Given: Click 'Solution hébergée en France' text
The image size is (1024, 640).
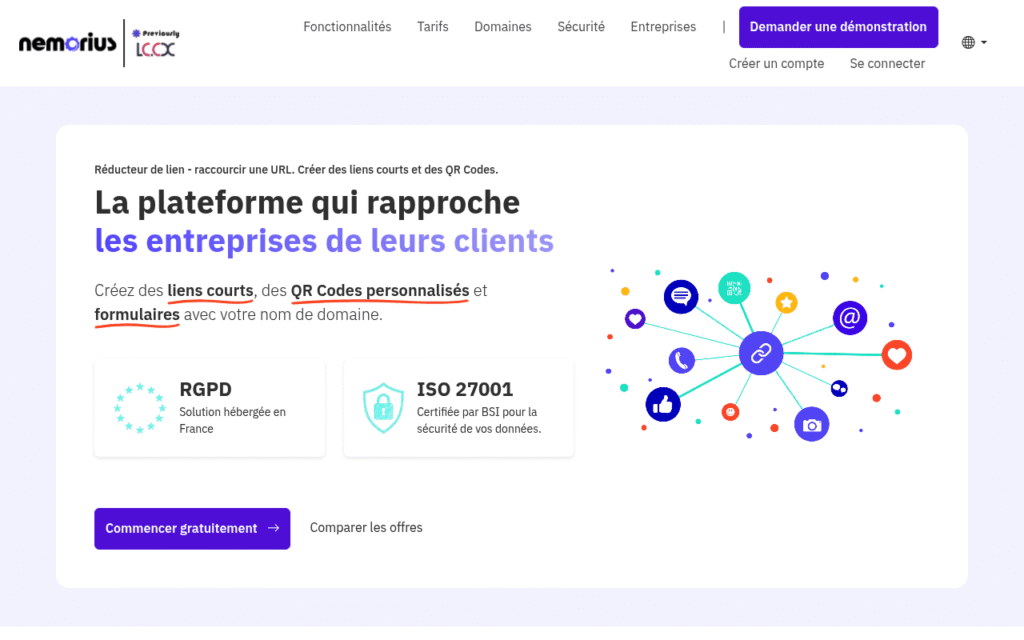Looking at the screenshot, I should click(x=232, y=421).
